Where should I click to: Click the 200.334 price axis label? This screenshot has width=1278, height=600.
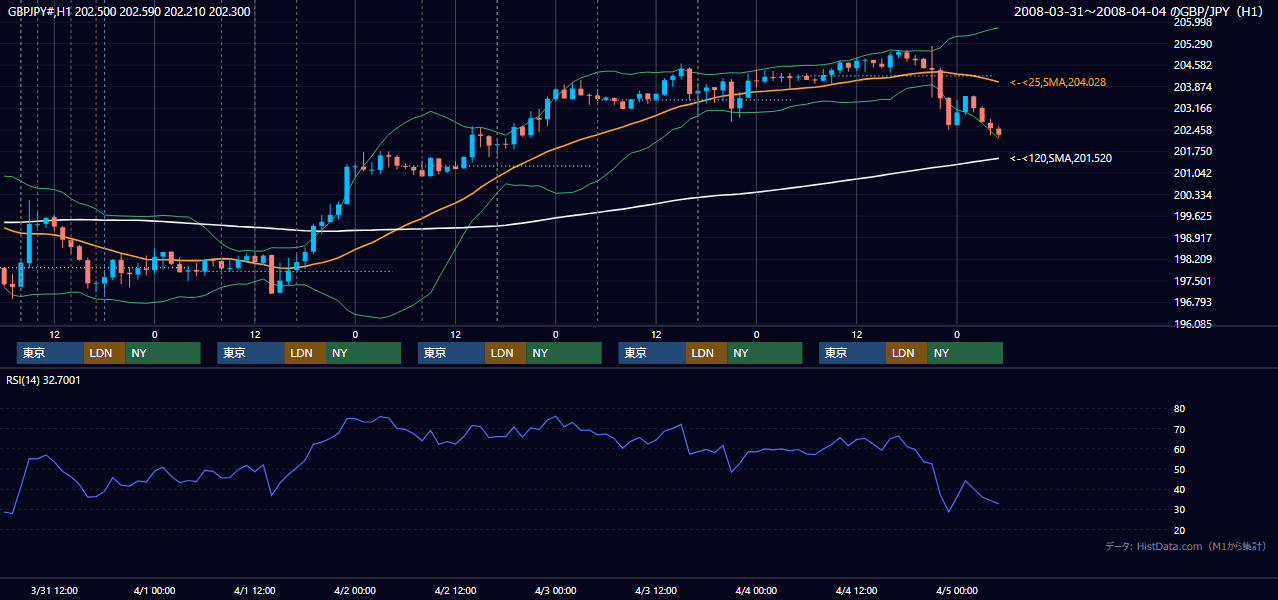[x=1193, y=194]
